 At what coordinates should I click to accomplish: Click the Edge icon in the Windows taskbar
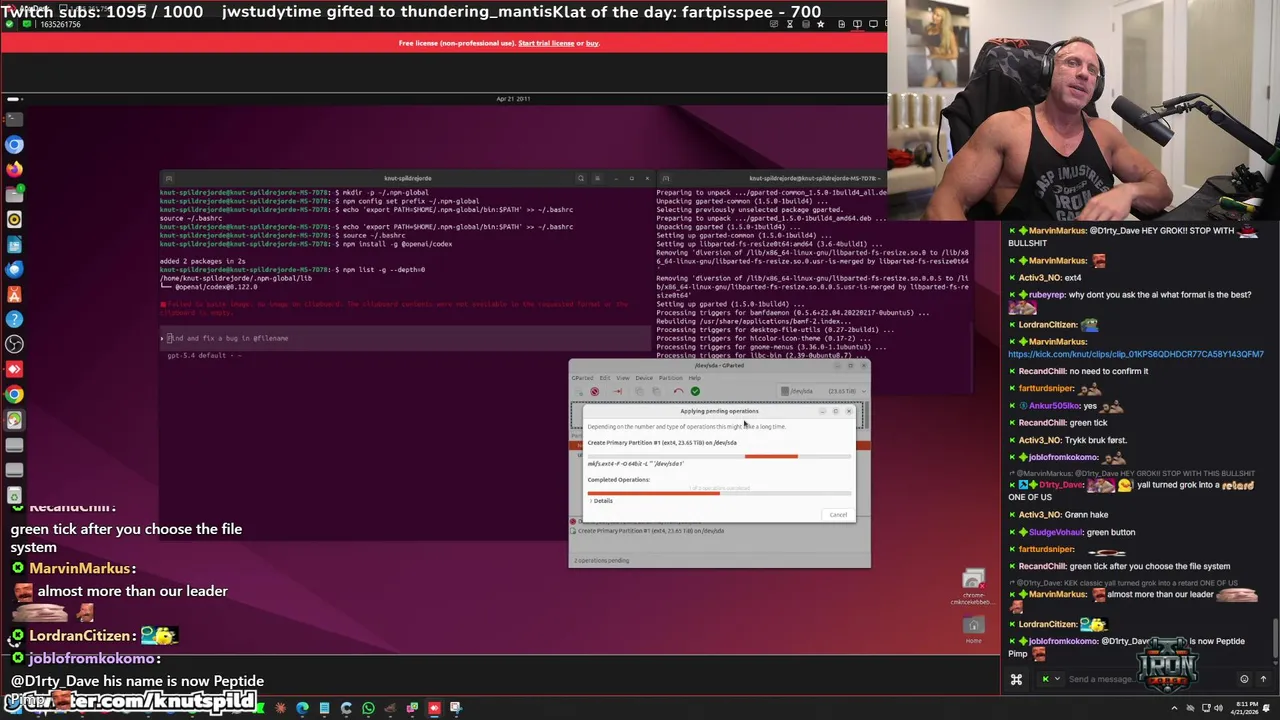tap(302, 708)
